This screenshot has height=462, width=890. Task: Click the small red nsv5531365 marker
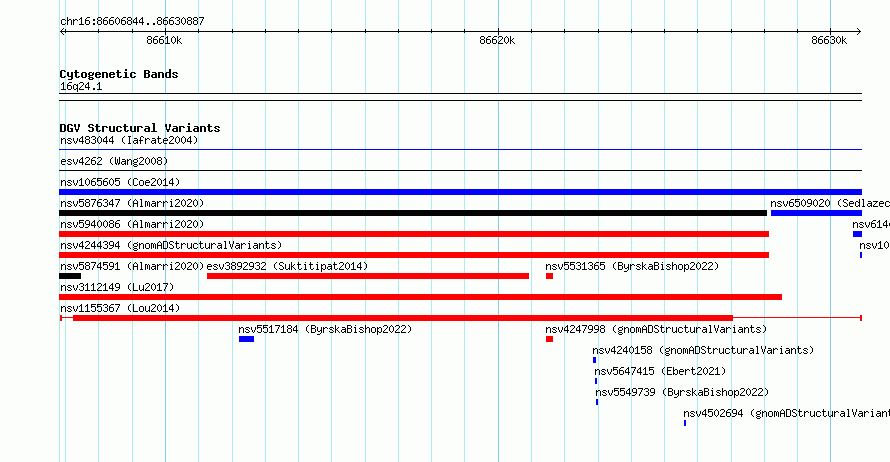(549, 276)
